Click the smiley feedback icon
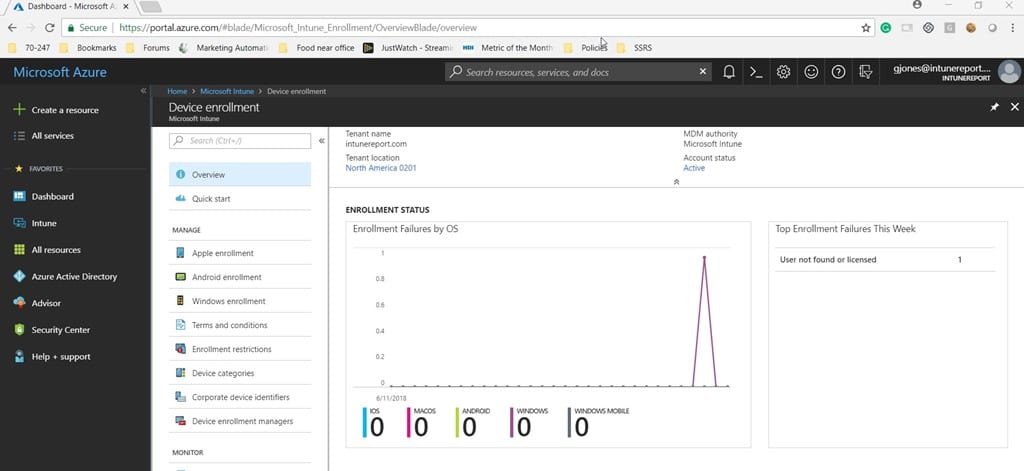This screenshot has width=1024, height=471. (811, 72)
